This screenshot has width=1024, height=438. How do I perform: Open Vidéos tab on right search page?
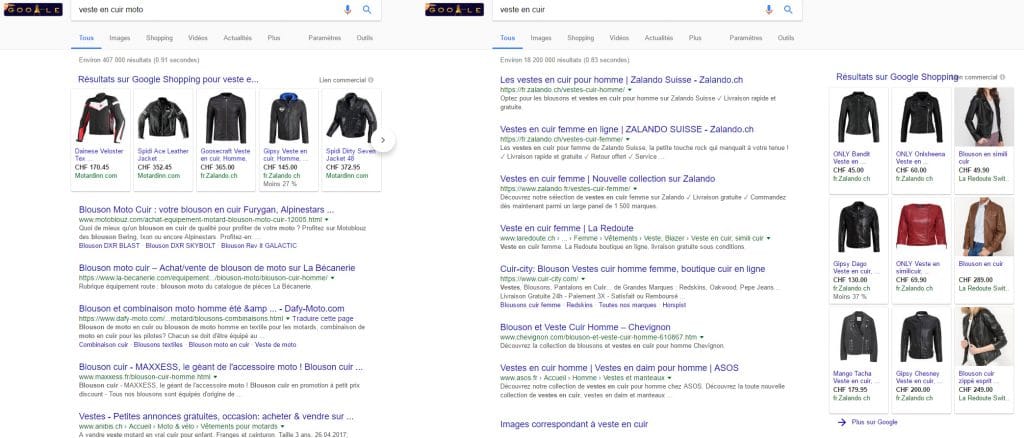[619, 38]
